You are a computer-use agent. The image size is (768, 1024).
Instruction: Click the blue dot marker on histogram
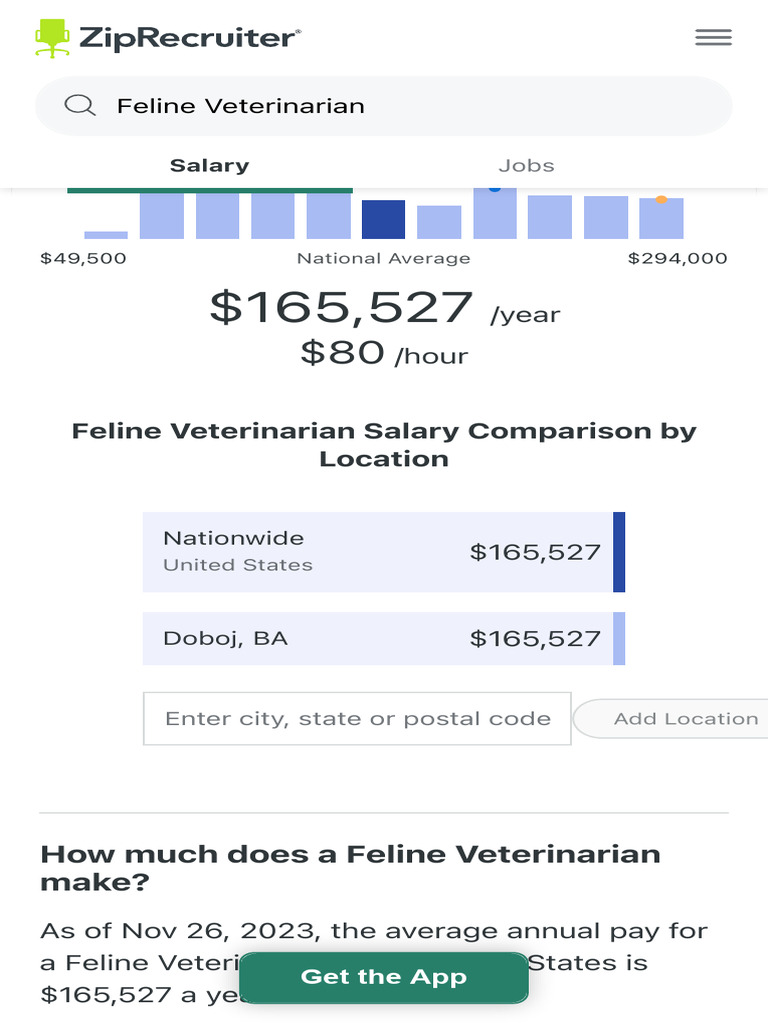tap(495, 188)
